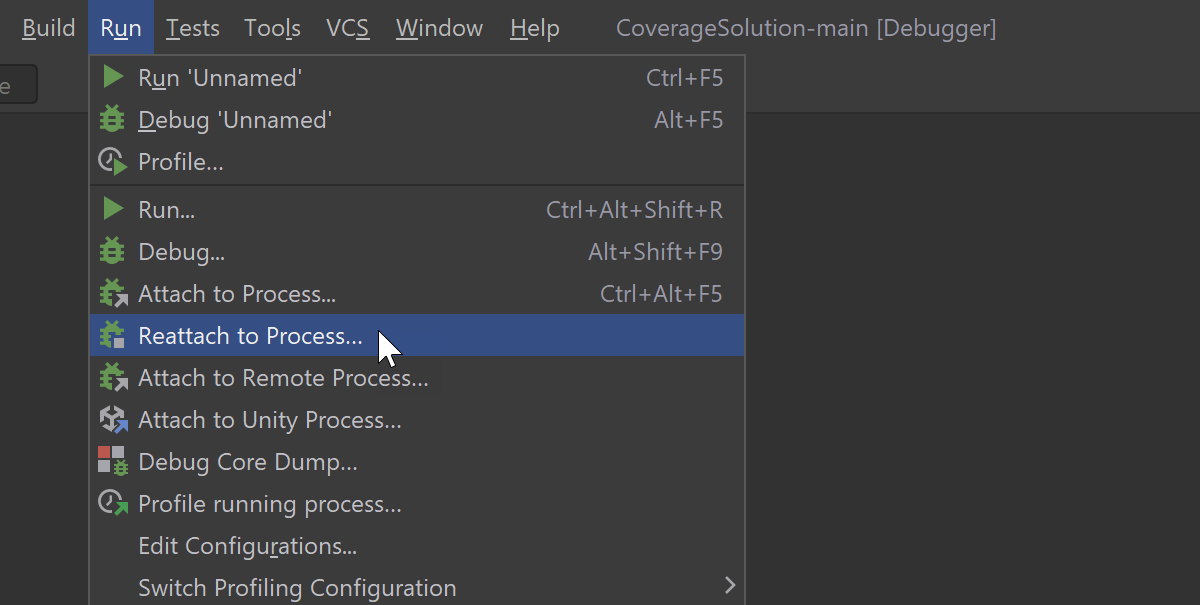Viewport: 1200px width, 605px height.
Task: Click the Attach to Process bug icon
Action: 113,294
